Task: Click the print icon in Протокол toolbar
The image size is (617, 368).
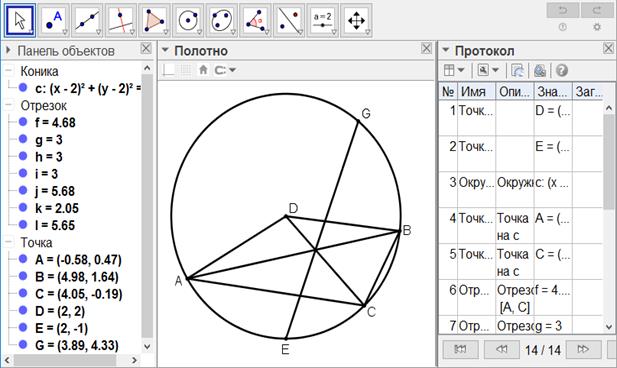Action: coord(539,71)
